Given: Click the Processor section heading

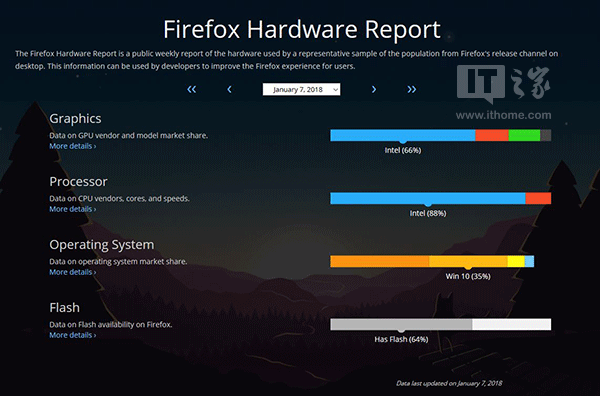Looking at the screenshot, I should (78, 181).
